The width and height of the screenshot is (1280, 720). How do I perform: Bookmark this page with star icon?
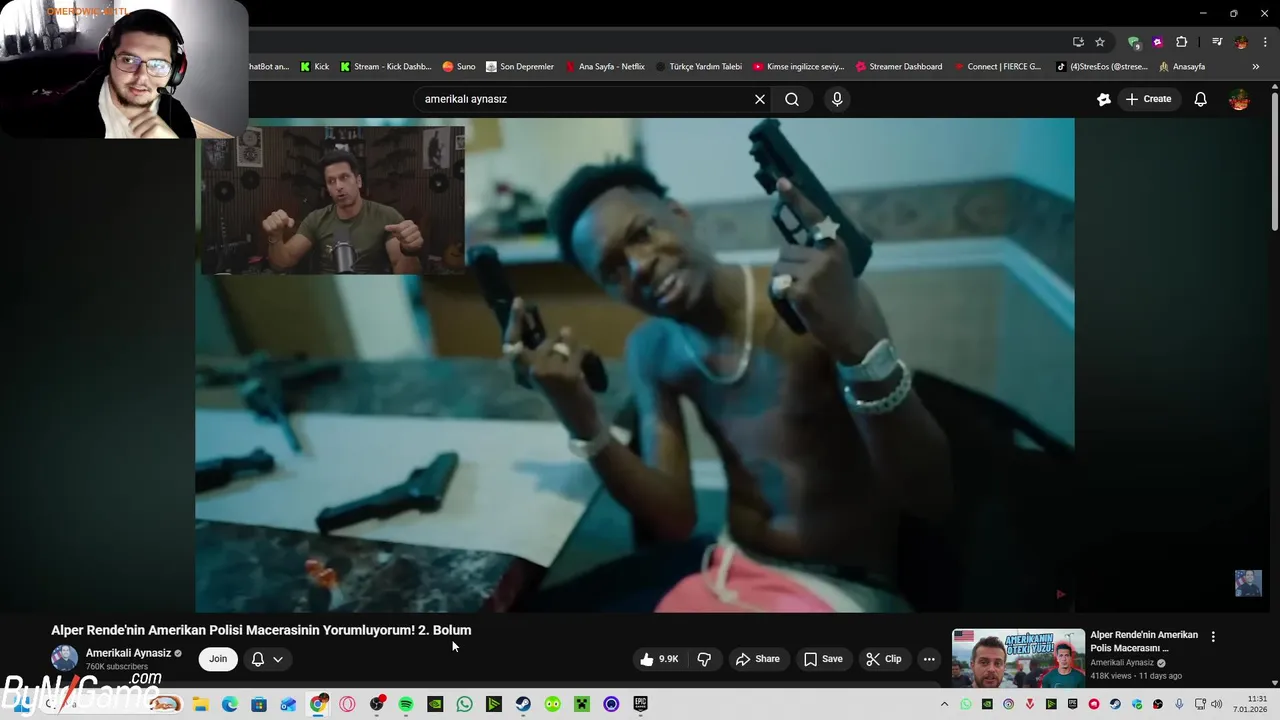pyautogui.click(x=1100, y=42)
